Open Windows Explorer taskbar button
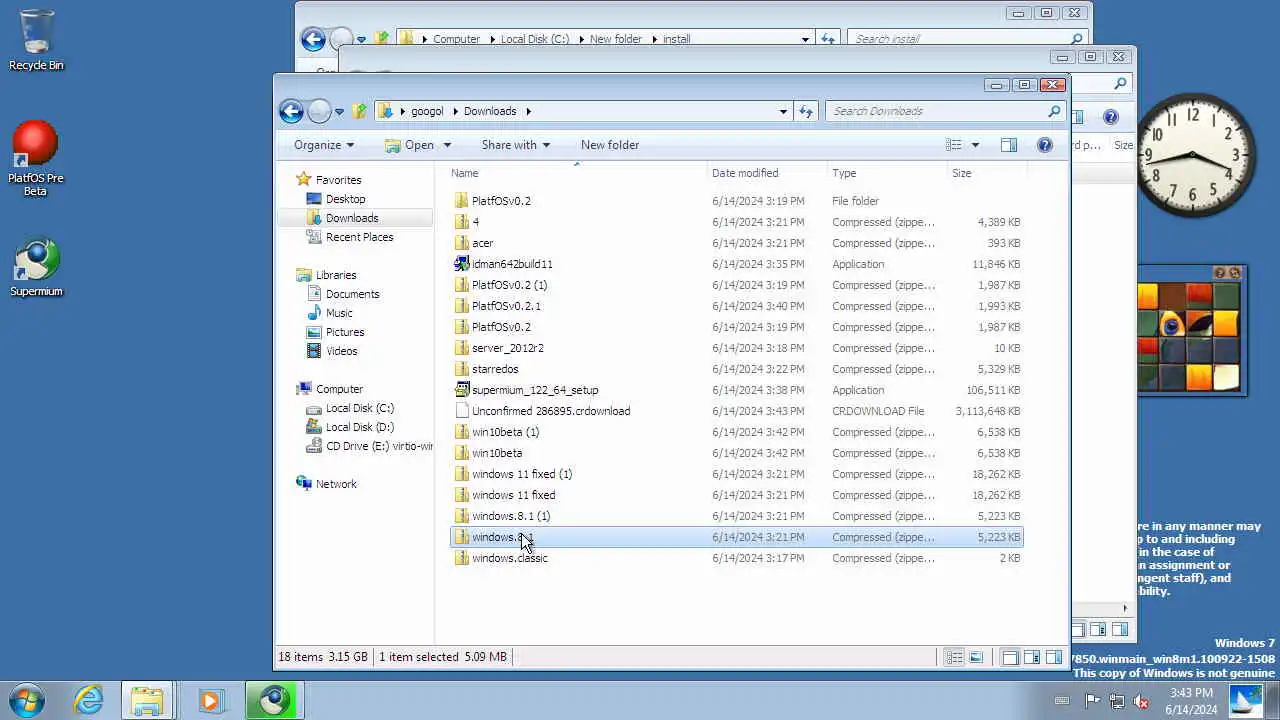 click(147, 700)
